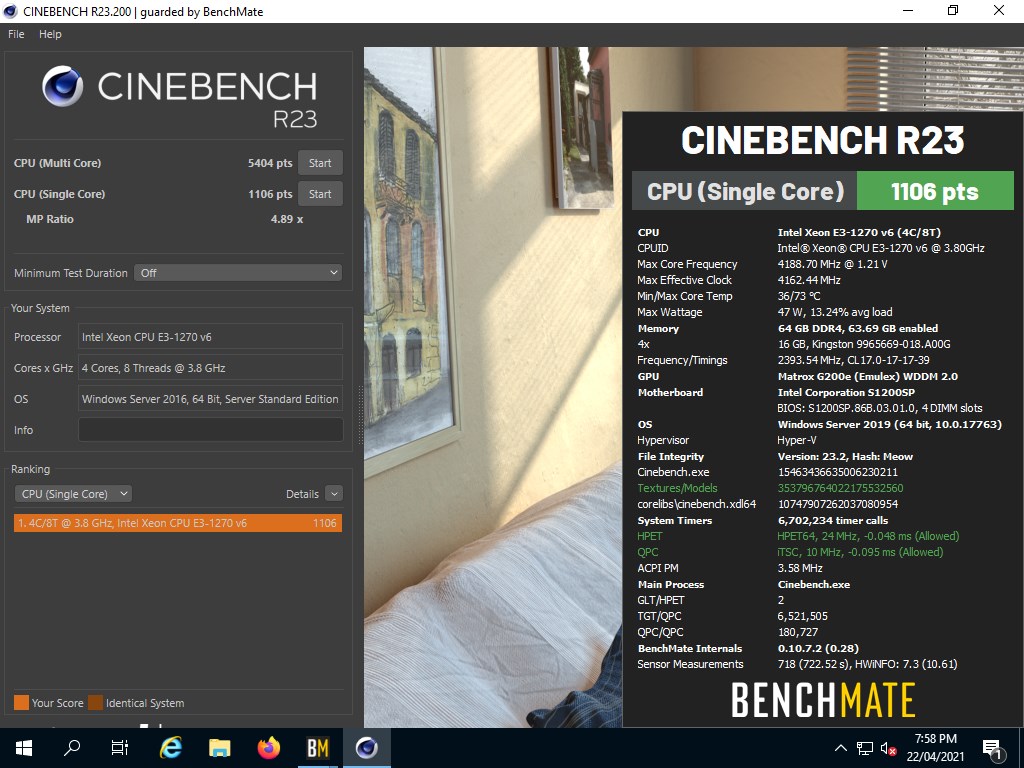Switch to Cinebench taskbar icon
1024x768 pixels.
[x=366, y=748]
